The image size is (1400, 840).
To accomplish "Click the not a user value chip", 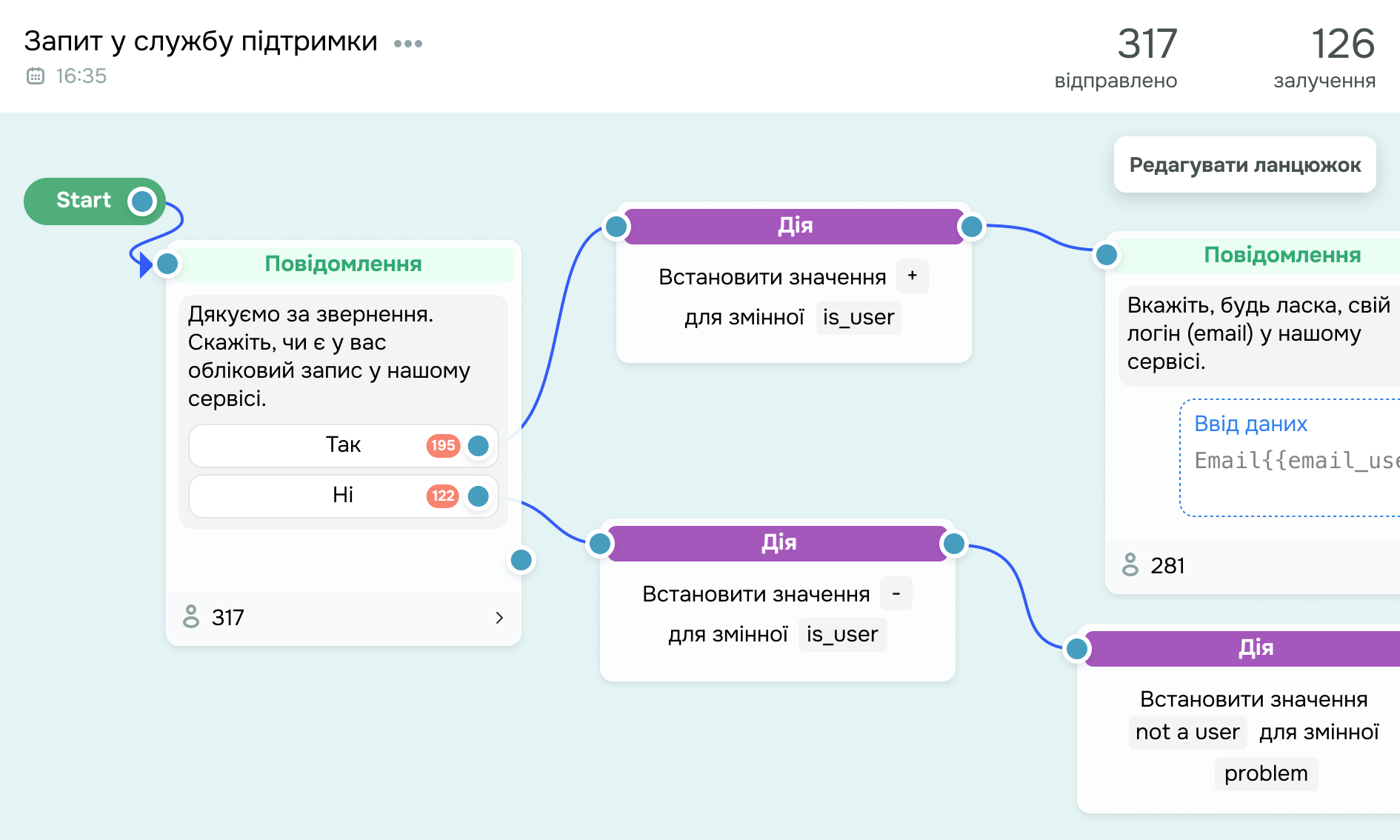I will (1187, 732).
